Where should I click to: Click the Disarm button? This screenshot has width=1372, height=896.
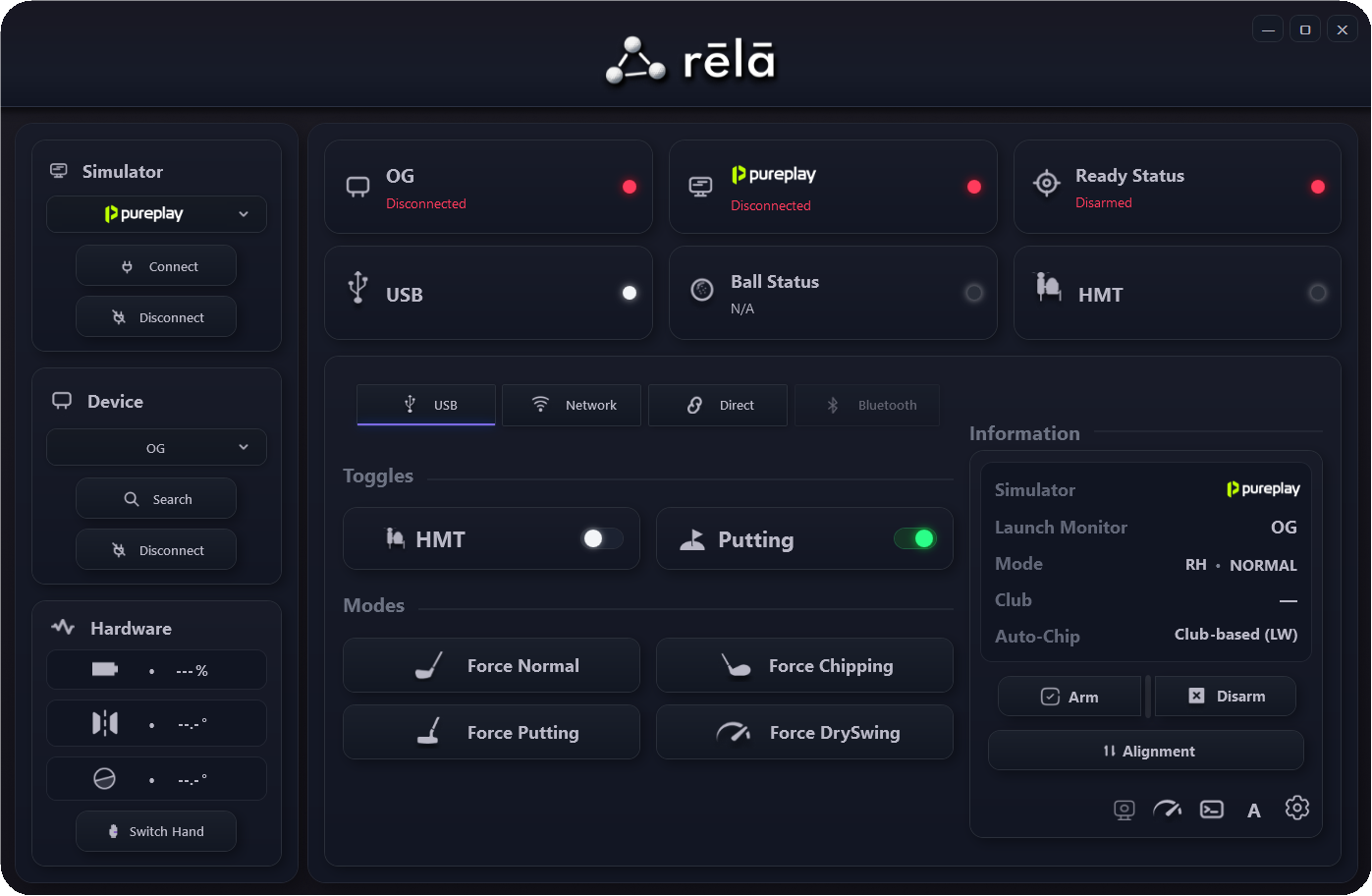pyautogui.click(x=1226, y=697)
